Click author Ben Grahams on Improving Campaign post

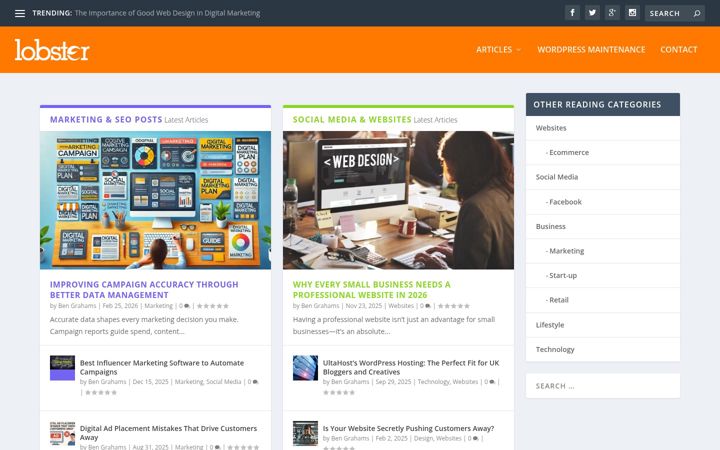tap(77, 306)
